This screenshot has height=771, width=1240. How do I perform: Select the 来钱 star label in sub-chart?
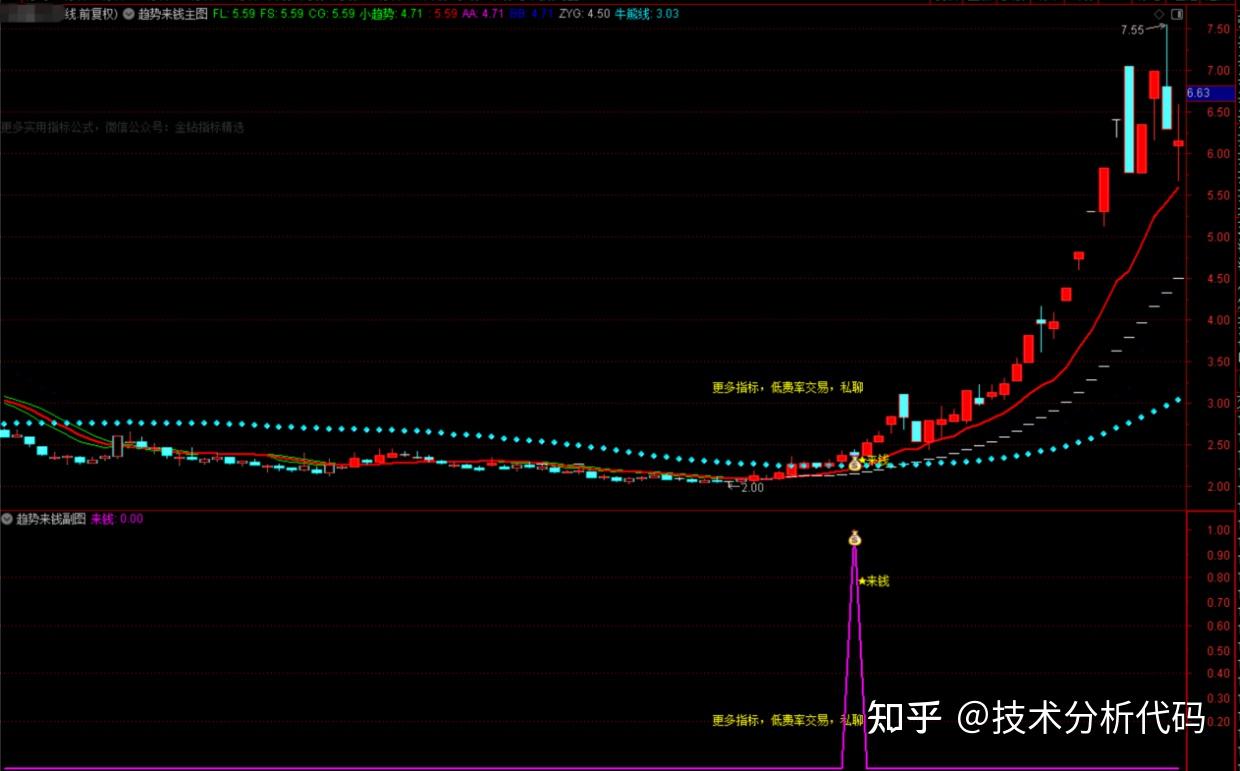[x=873, y=581]
